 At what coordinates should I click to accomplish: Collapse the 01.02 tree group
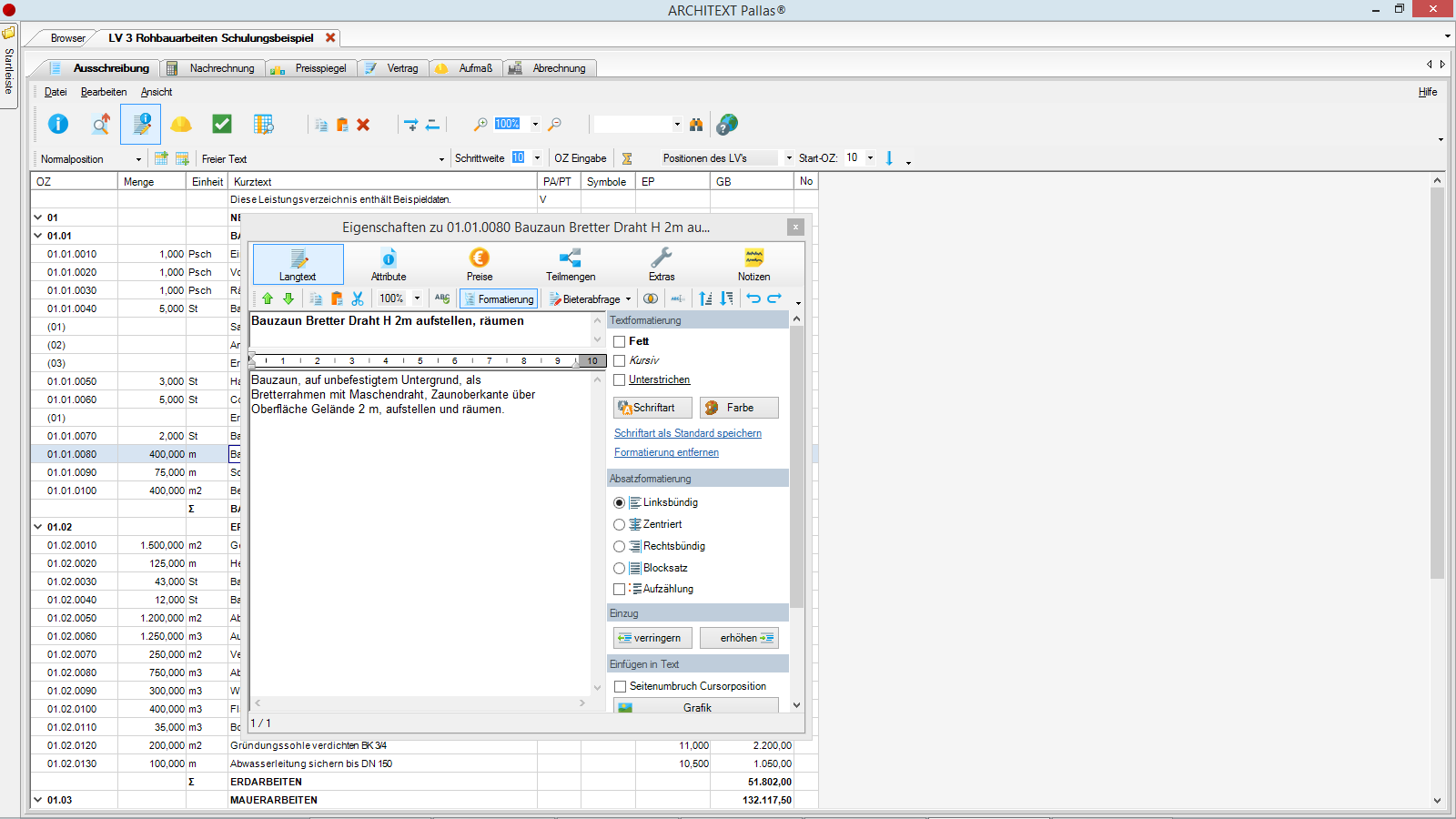point(38,527)
